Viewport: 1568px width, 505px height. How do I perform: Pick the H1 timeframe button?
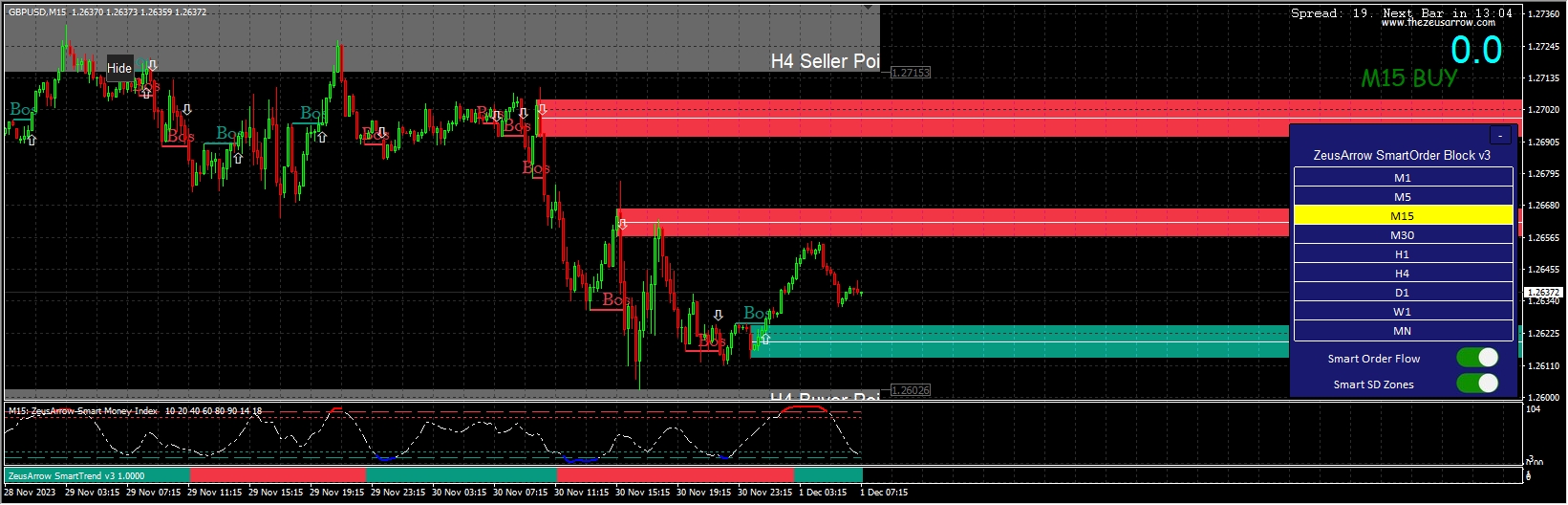coord(1403,254)
